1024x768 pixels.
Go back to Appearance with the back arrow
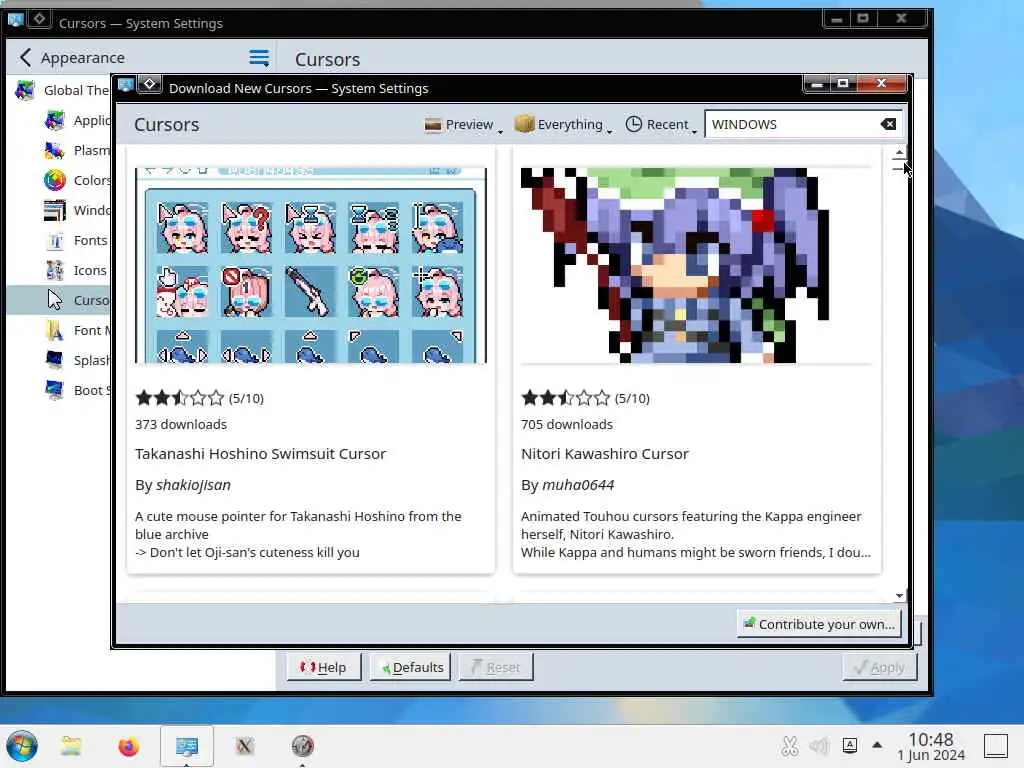pos(25,57)
